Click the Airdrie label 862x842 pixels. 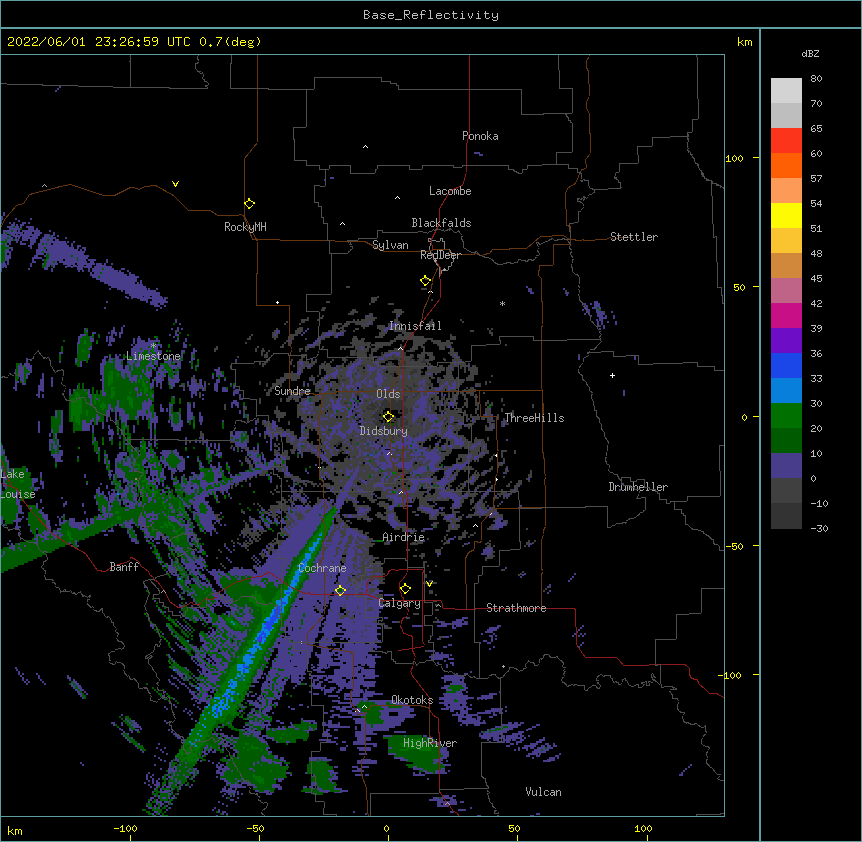[x=404, y=537]
